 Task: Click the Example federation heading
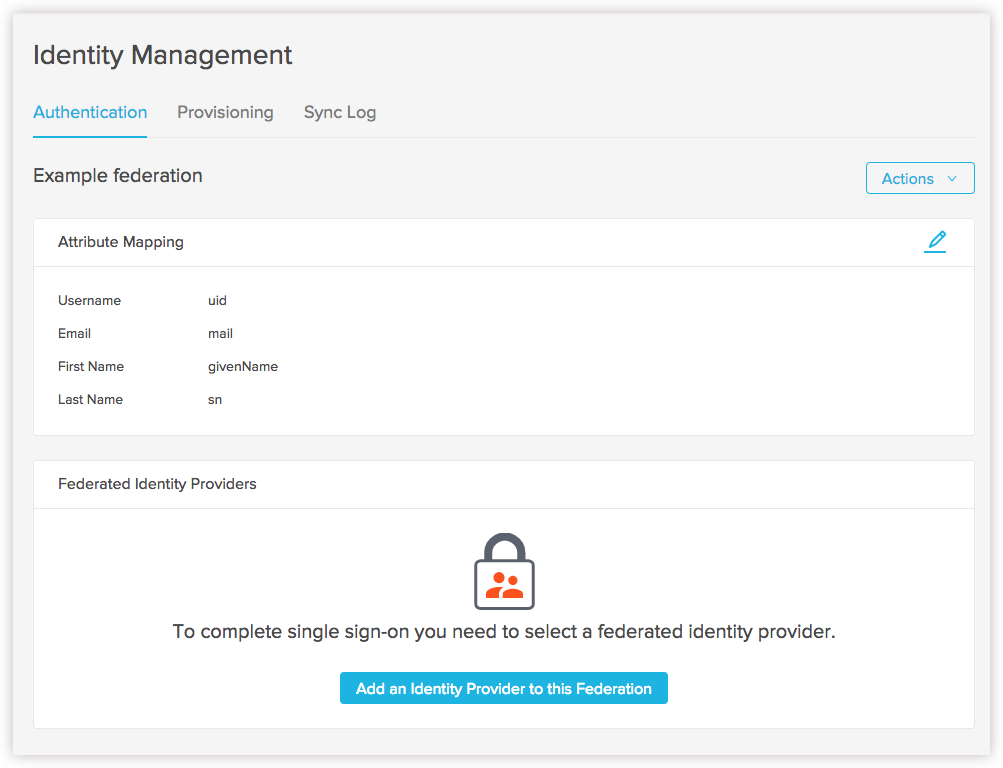click(117, 175)
